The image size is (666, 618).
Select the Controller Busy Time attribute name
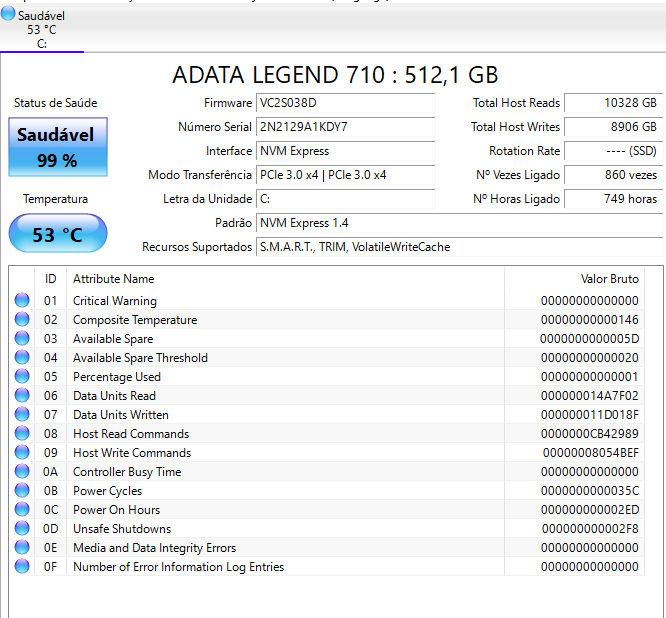pos(127,472)
